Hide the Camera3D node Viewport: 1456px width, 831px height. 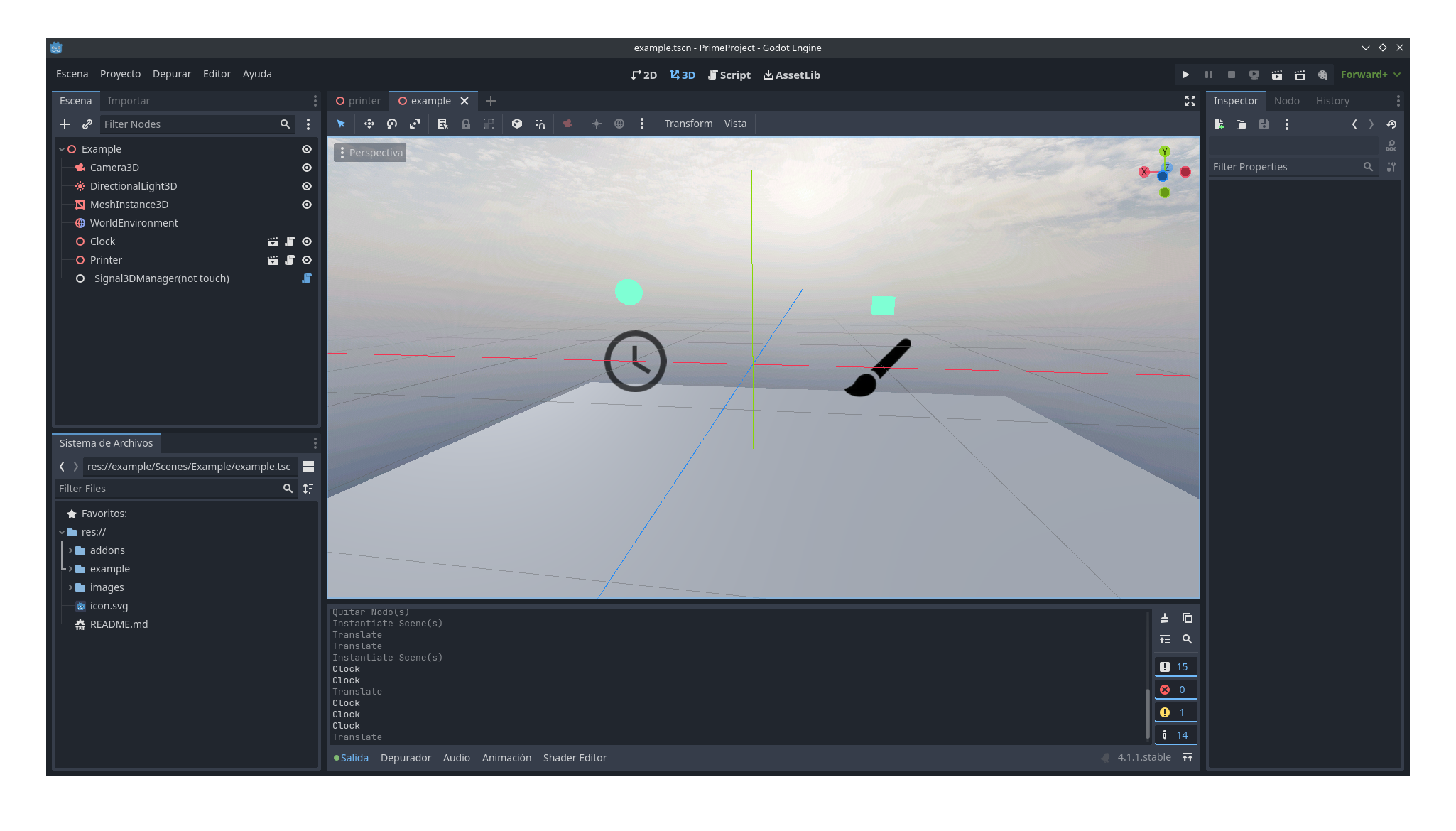tap(307, 168)
